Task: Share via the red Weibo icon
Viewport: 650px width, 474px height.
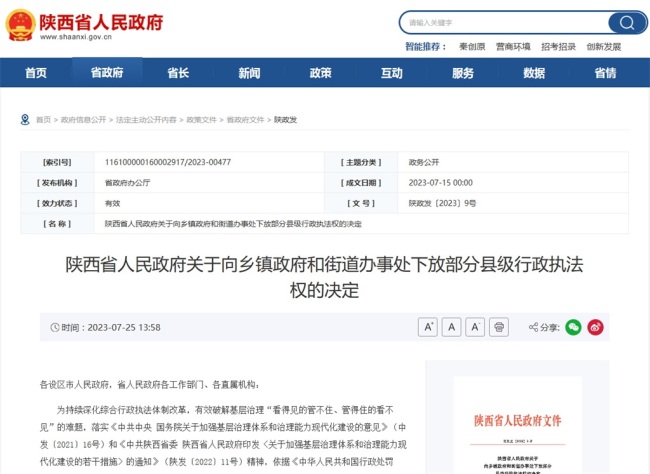Action: point(595,327)
